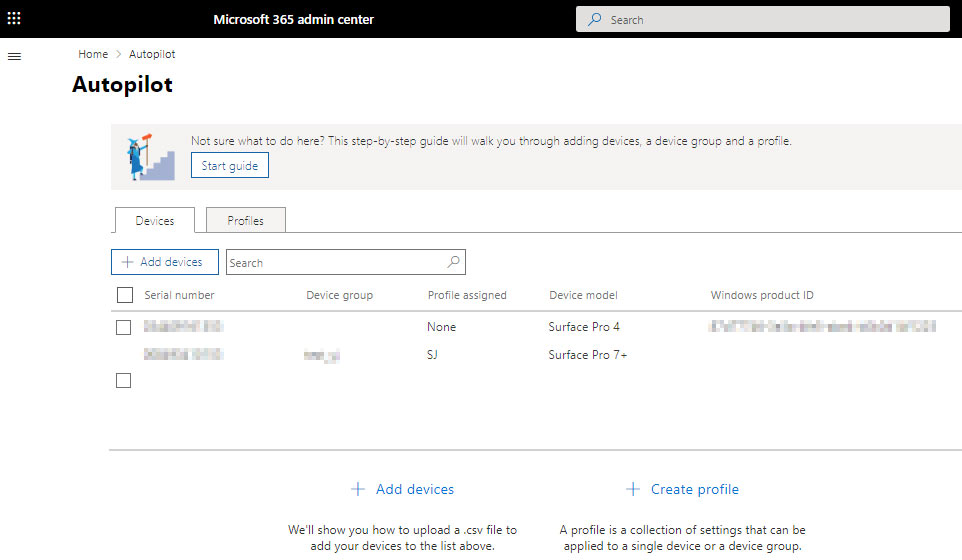Check the box for the Surface Pro 4 row
This screenshot has width=962, height=560.
(x=123, y=327)
